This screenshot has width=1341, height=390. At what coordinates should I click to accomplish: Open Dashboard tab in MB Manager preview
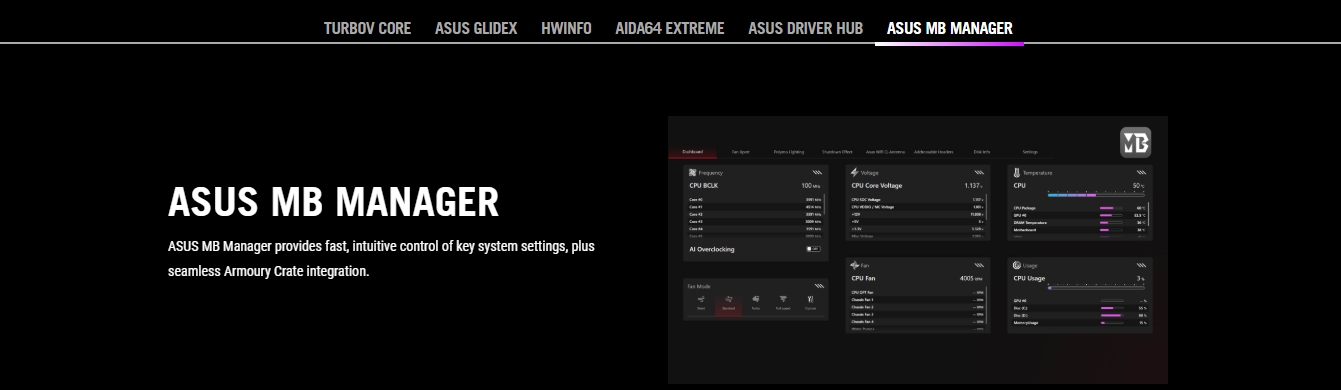(693, 152)
